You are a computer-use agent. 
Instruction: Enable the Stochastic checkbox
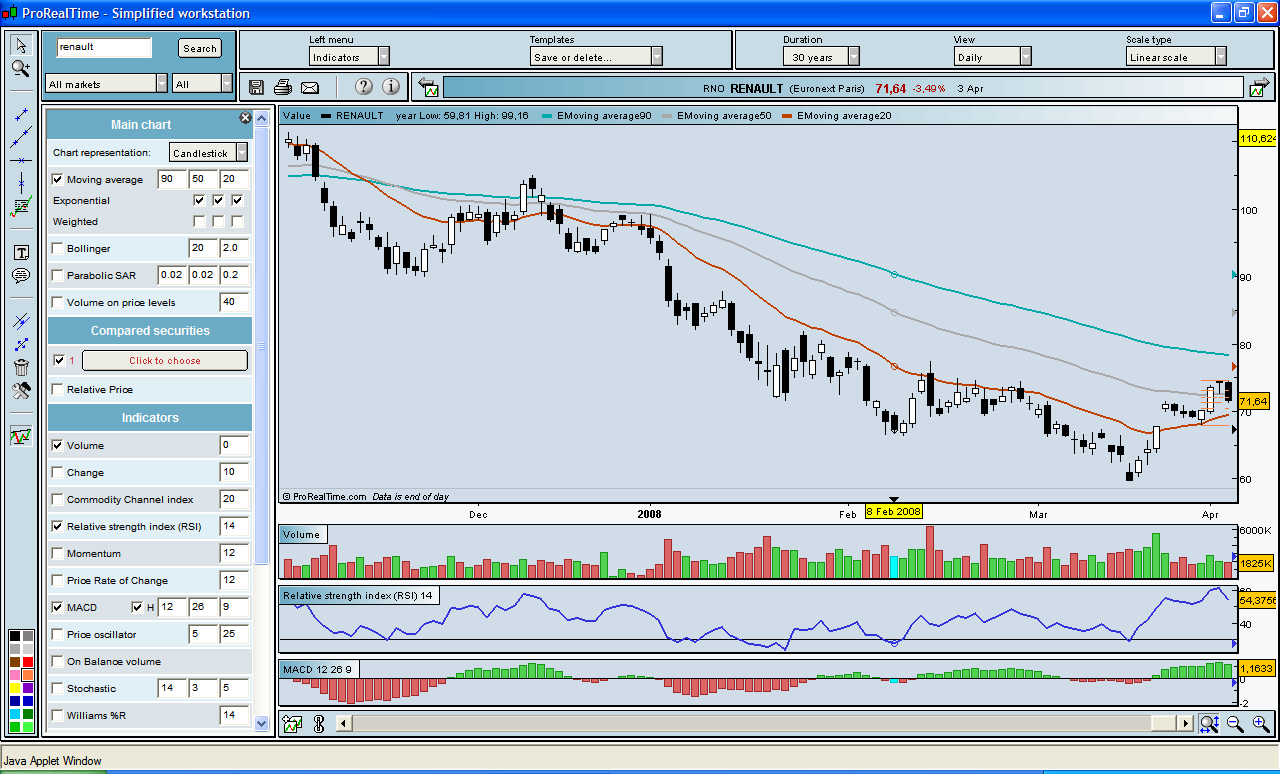click(57, 688)
